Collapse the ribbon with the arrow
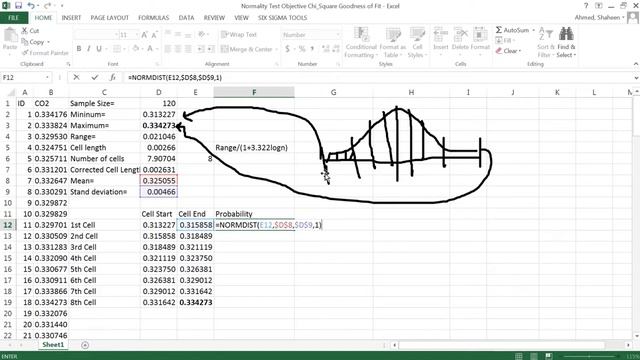The height and width of the screenshot is (360, 640). (x=636, y=64)
